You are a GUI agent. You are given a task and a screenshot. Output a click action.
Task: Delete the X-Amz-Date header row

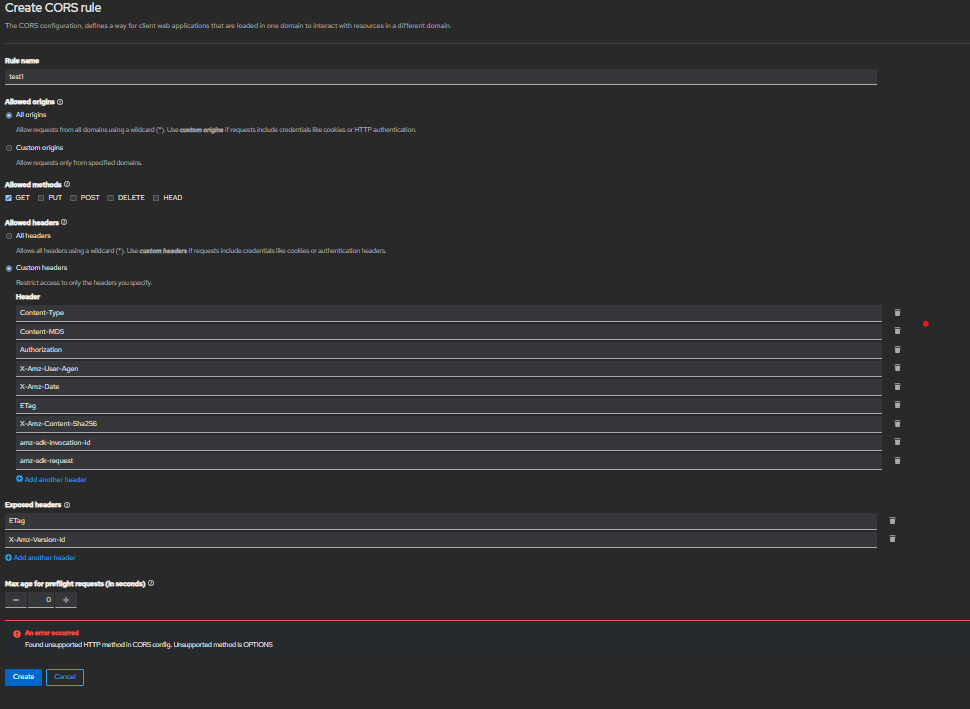pyautogui.click(x=897, y=386)
